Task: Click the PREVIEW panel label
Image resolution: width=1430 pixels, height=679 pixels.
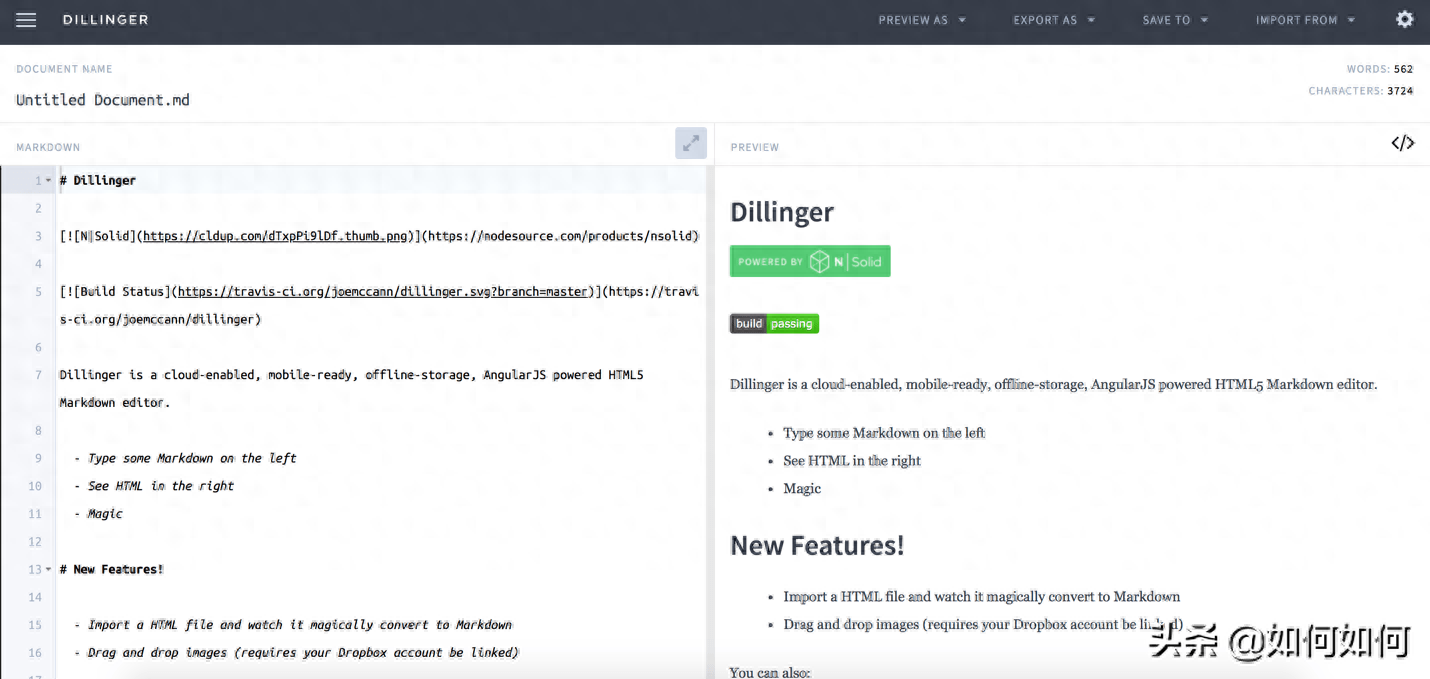Action: tap(755, 147)
